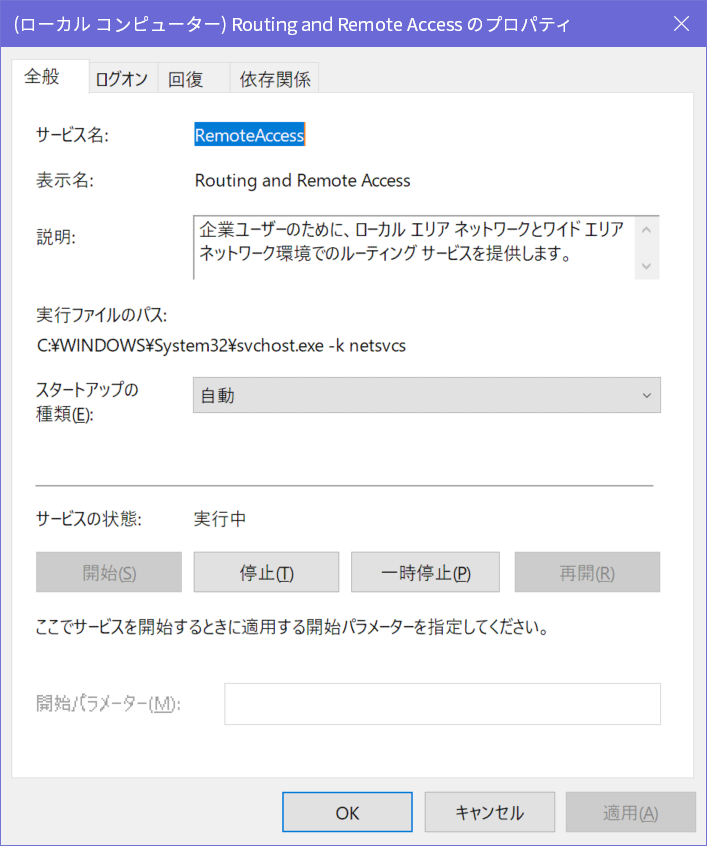Image resolution: width=707 pixels, height=846 pixels.
Task: Click the 開始パラメーター input field
Action: coord(442,704)
